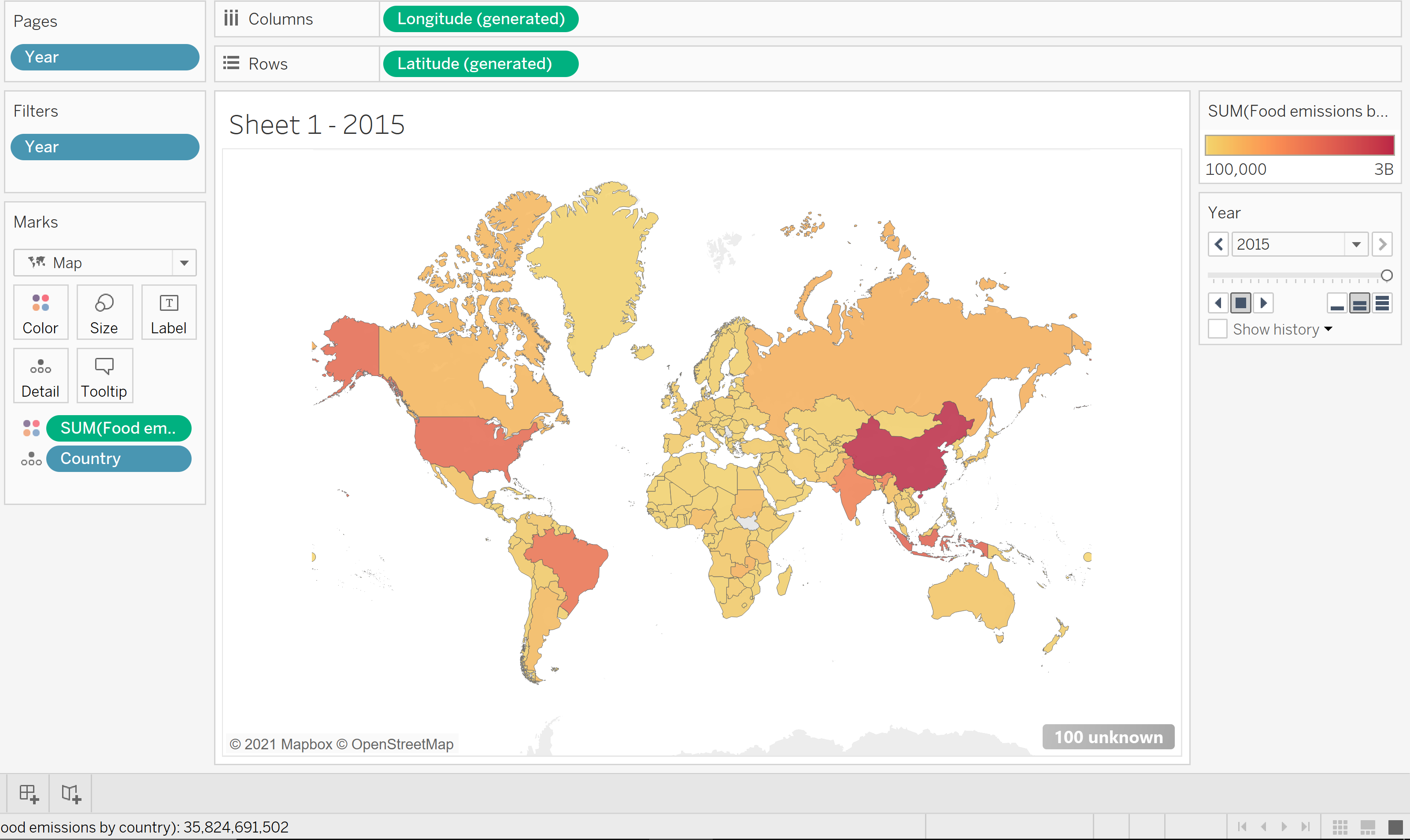Click the detail icon beside Country pill
Viewport: 1410px width, 840px height.
pos(32,458)
